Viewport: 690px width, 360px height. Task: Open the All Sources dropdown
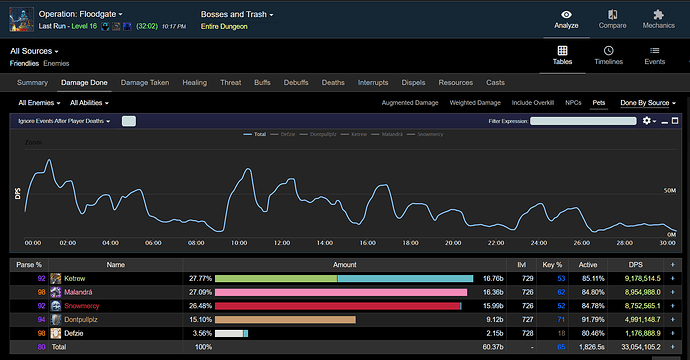[34, 51]
